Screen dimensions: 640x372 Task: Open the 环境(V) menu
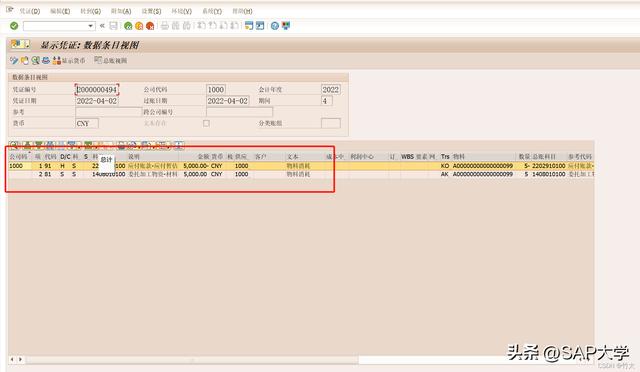tap(182, 11)
